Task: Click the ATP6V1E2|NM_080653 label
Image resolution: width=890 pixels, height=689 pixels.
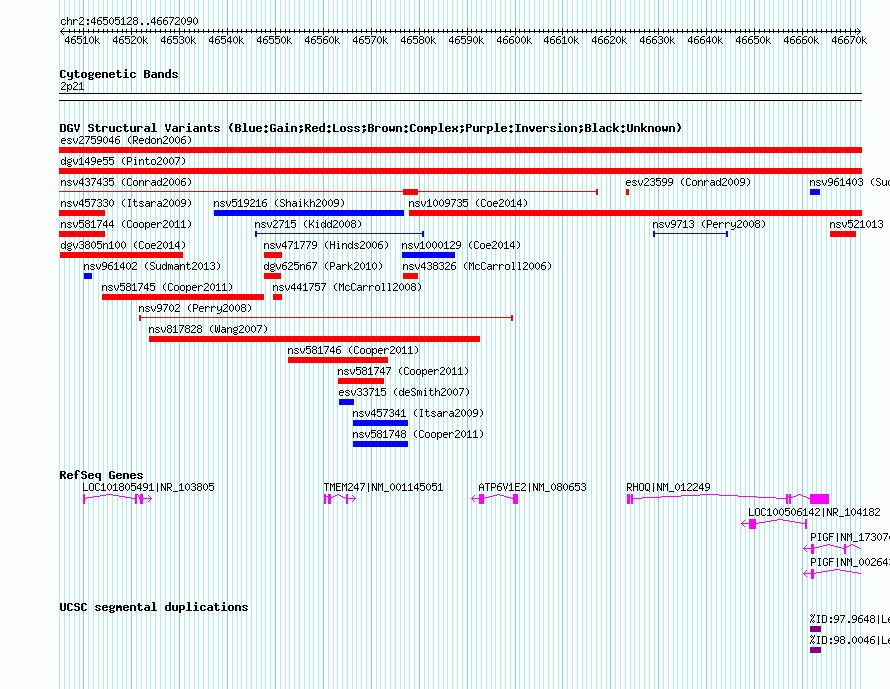Action: [x=532, y=487]
